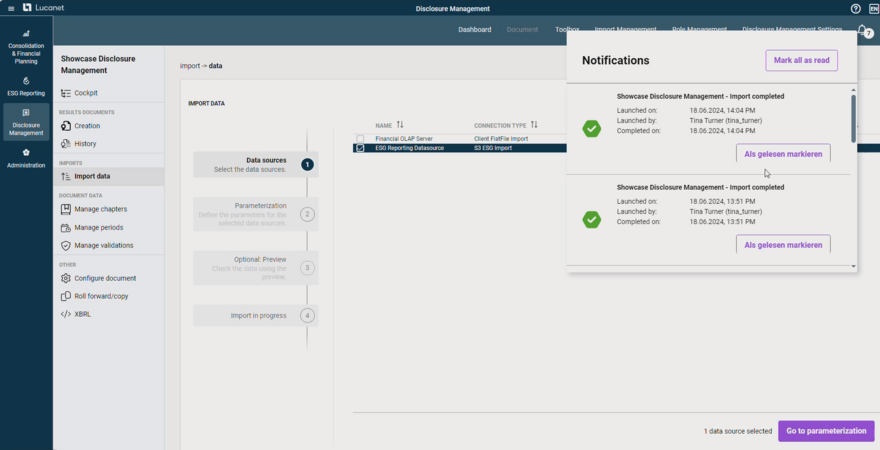Click the Lucanet logo

[43, 8]
